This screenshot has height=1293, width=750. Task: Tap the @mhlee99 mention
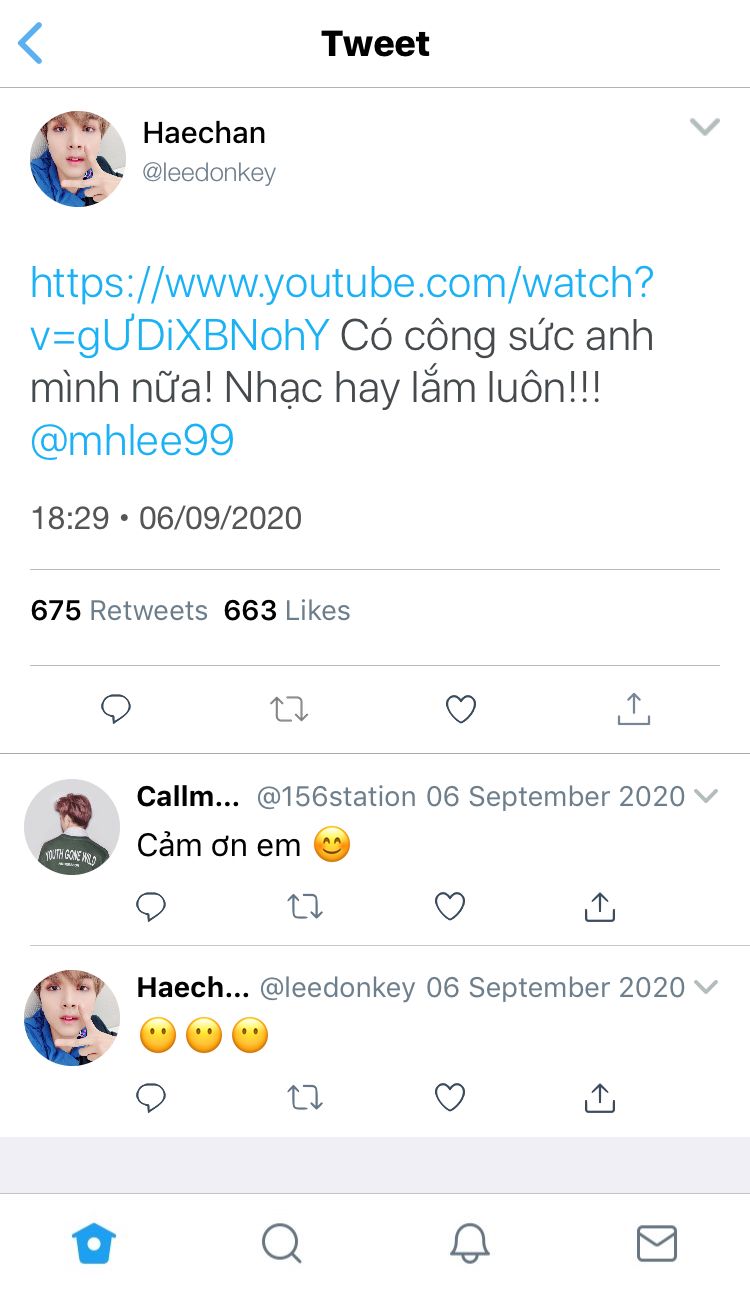132,440
